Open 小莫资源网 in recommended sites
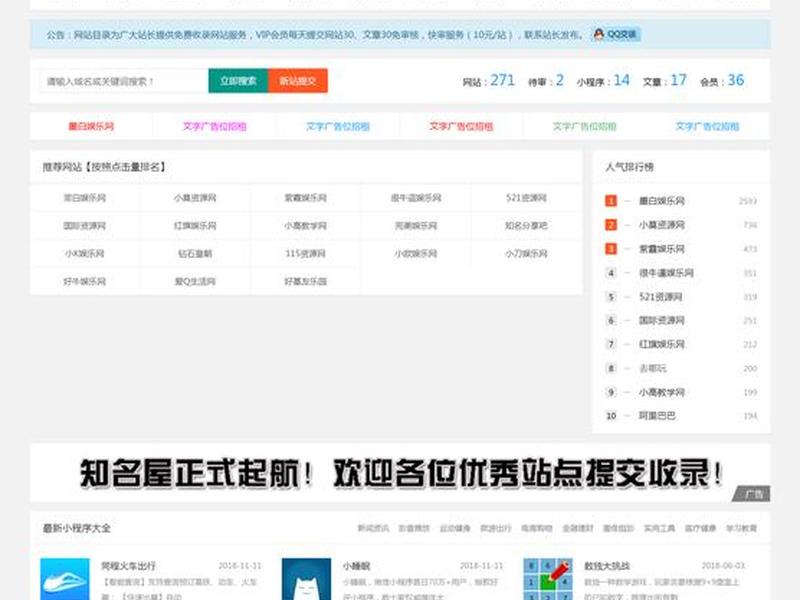The width and height of the screenshot is (800, 600). coord(195,198)
